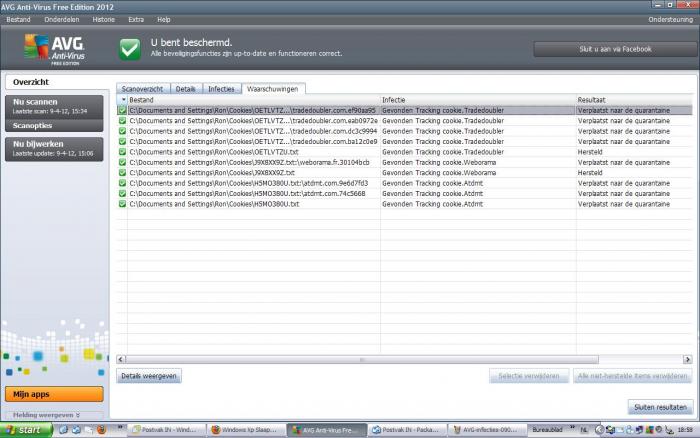Click the Firefox icon of Windows xp Slaap taskbar item
Viewport: 700px width, 438px height.
216,430
